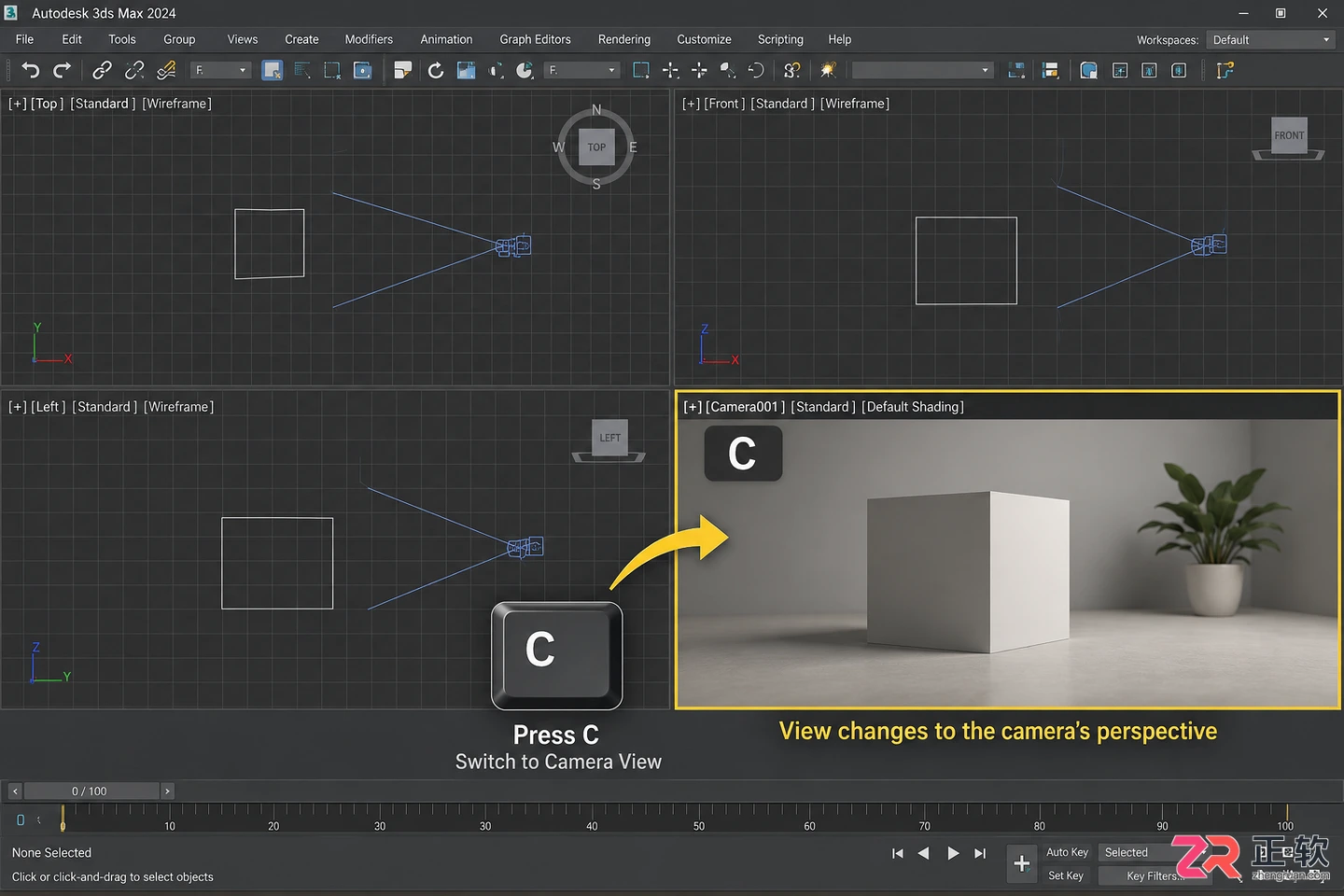Click the Redo arrow icon

pos(62,70)
